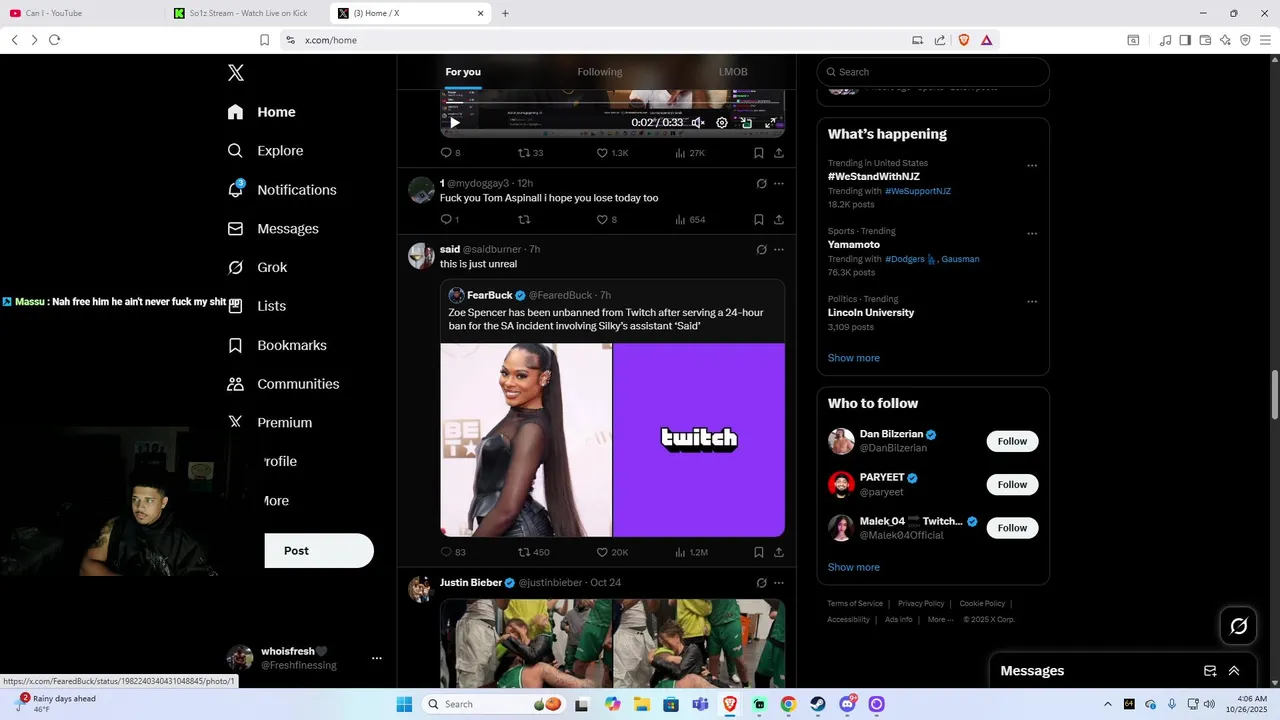Reply to the mydoggay3 post

click(450, 220)
